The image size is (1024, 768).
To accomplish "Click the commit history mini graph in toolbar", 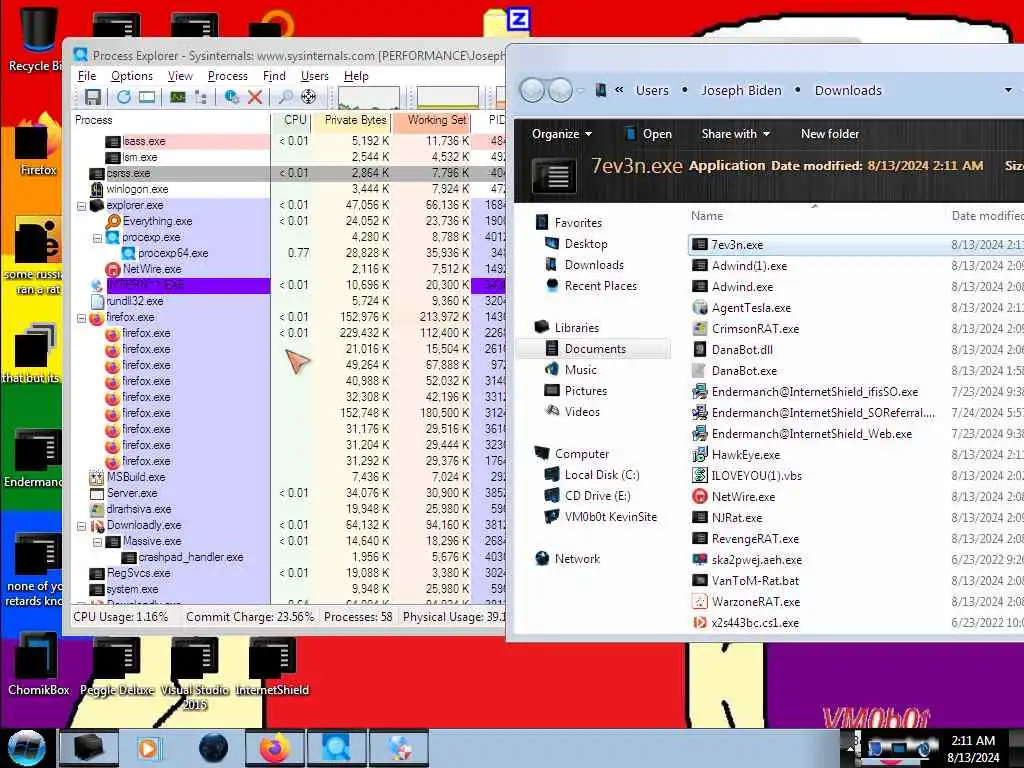I will 448,97.
